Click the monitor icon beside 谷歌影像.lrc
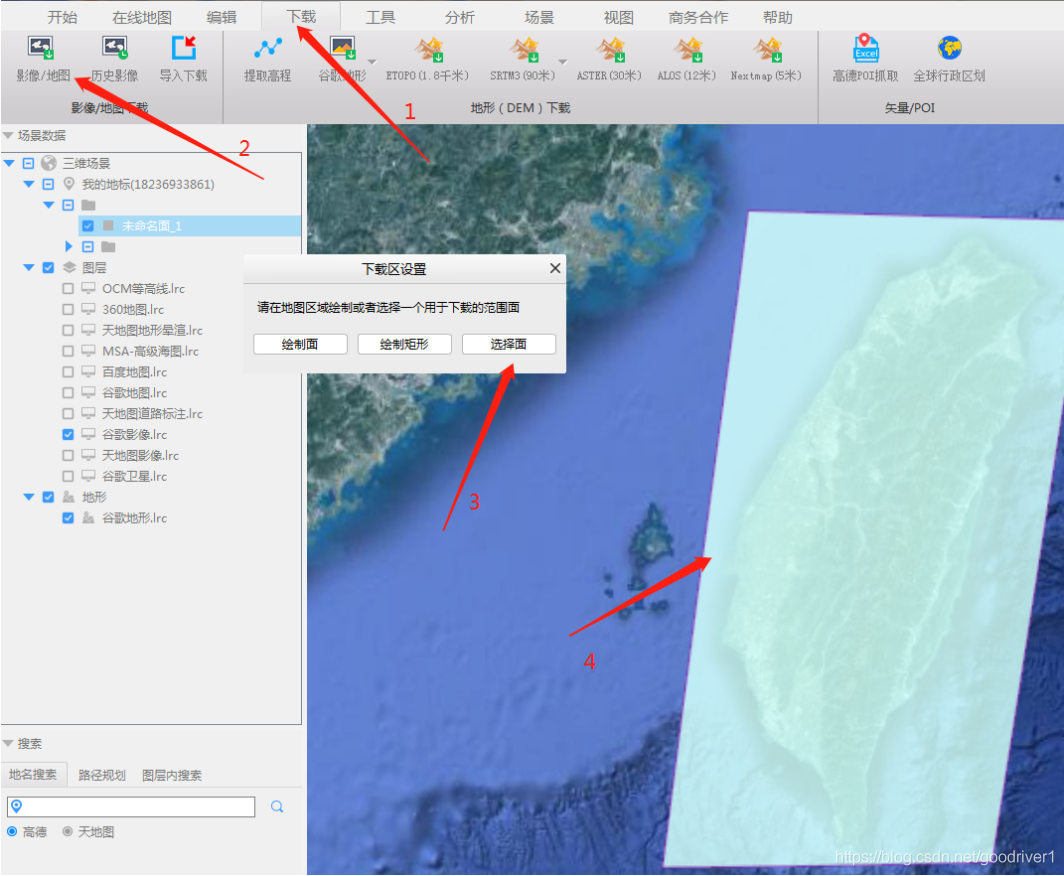The width and height of the screenshot is (1064, 876). (x=88, y=434)
